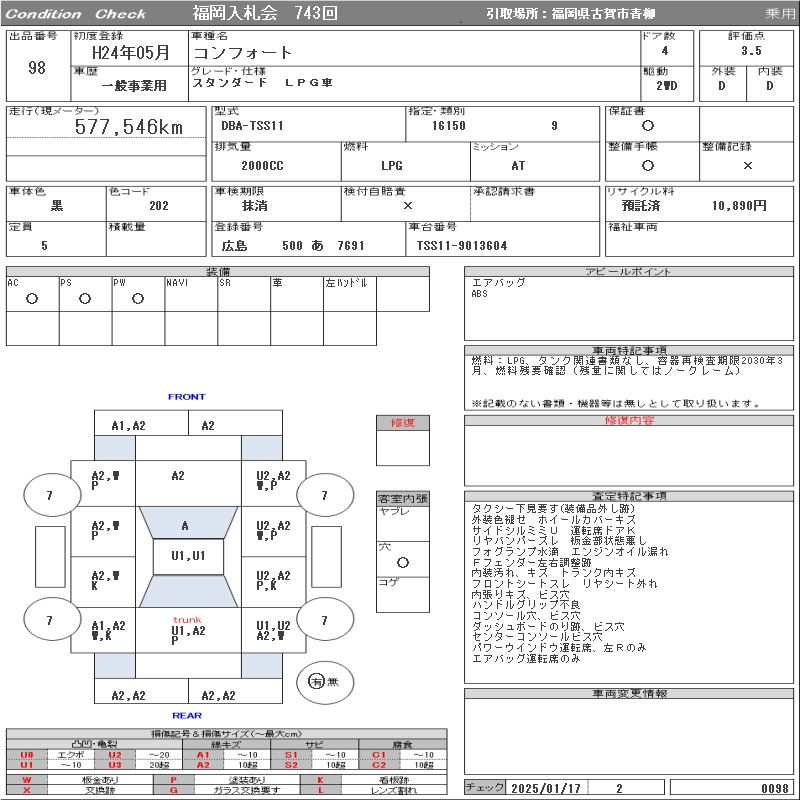Click the 査定特記事項 section header
Image resolution: width=800 pixels, height=800 pixels.
tap(628, 496)
